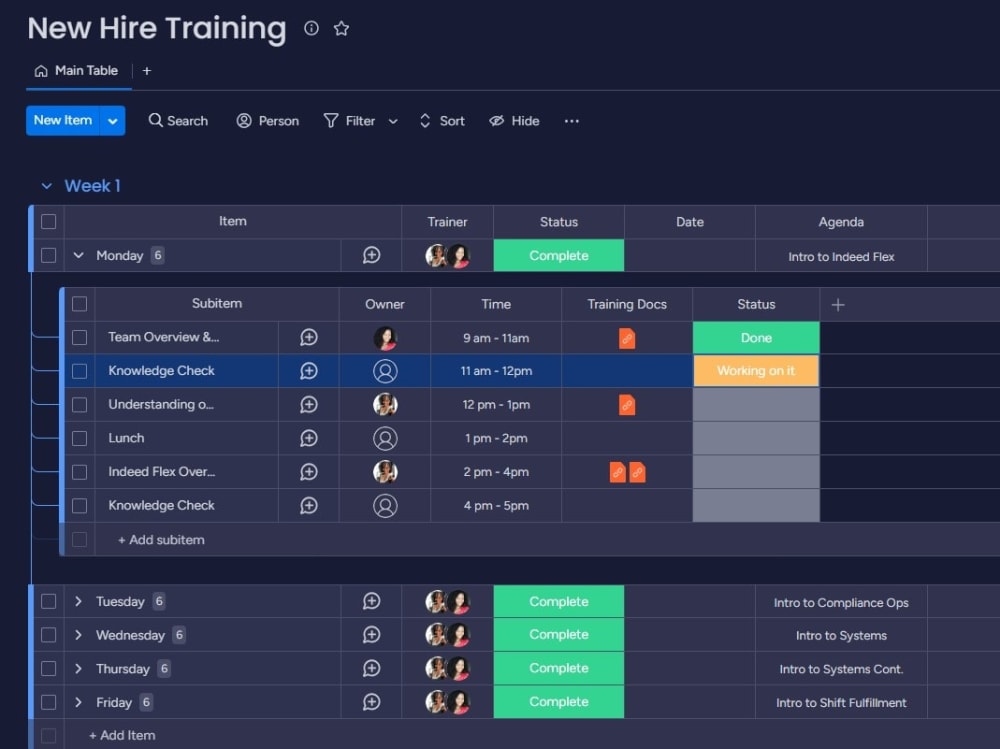
Task: Open Trainer avatars for Monday
Action: [x=448, y=255]
